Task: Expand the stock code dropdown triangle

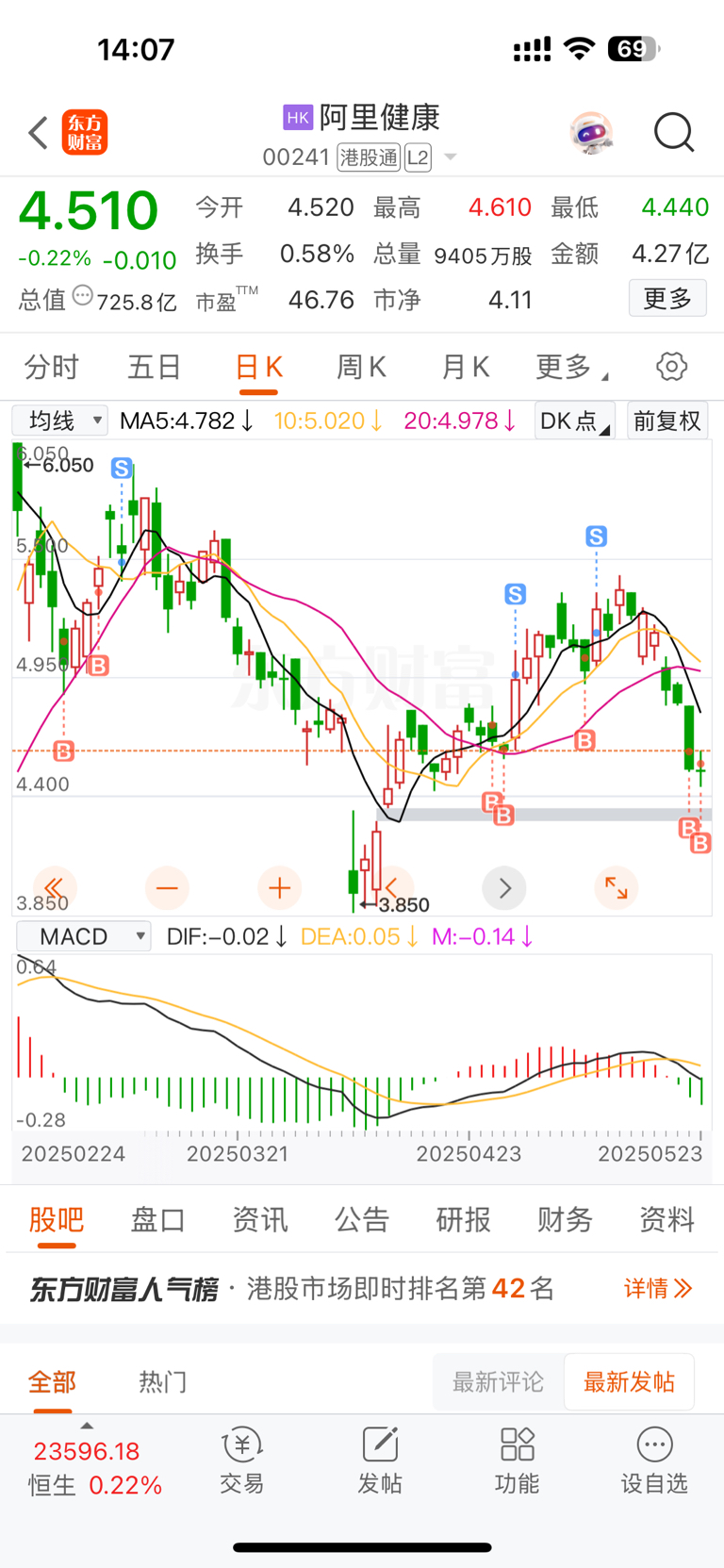Action: point(451,157)
